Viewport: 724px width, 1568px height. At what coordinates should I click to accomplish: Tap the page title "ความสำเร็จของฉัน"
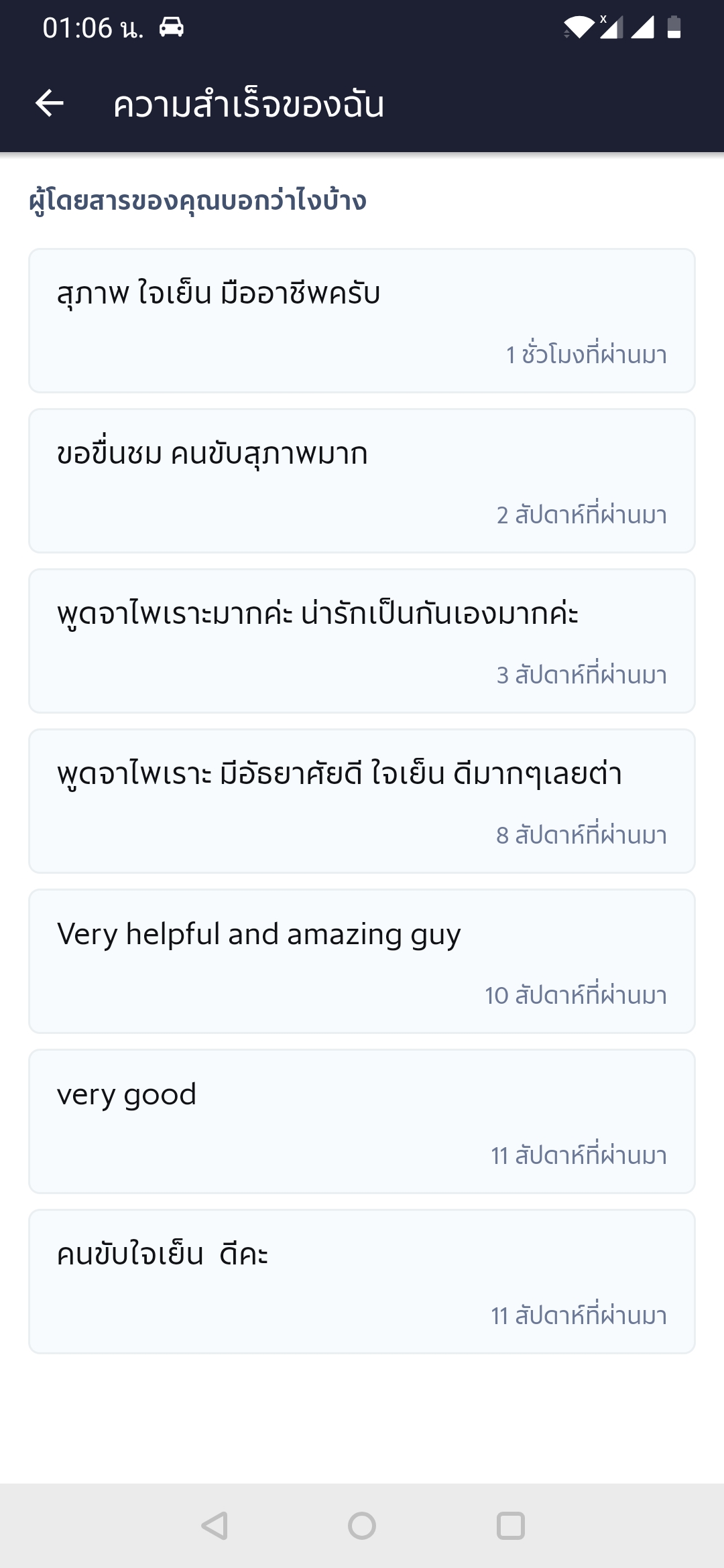(x=249, y=105)
